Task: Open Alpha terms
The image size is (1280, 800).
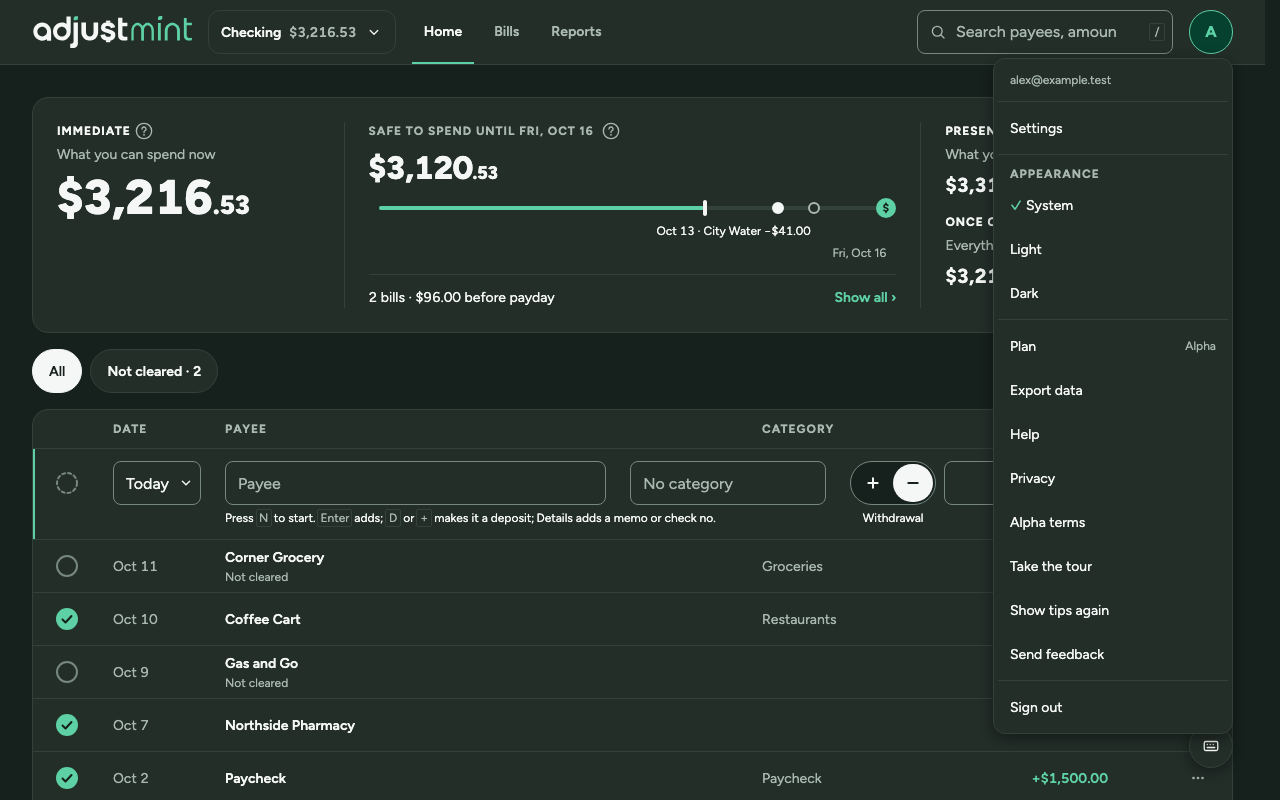Action: [1113, 522]
